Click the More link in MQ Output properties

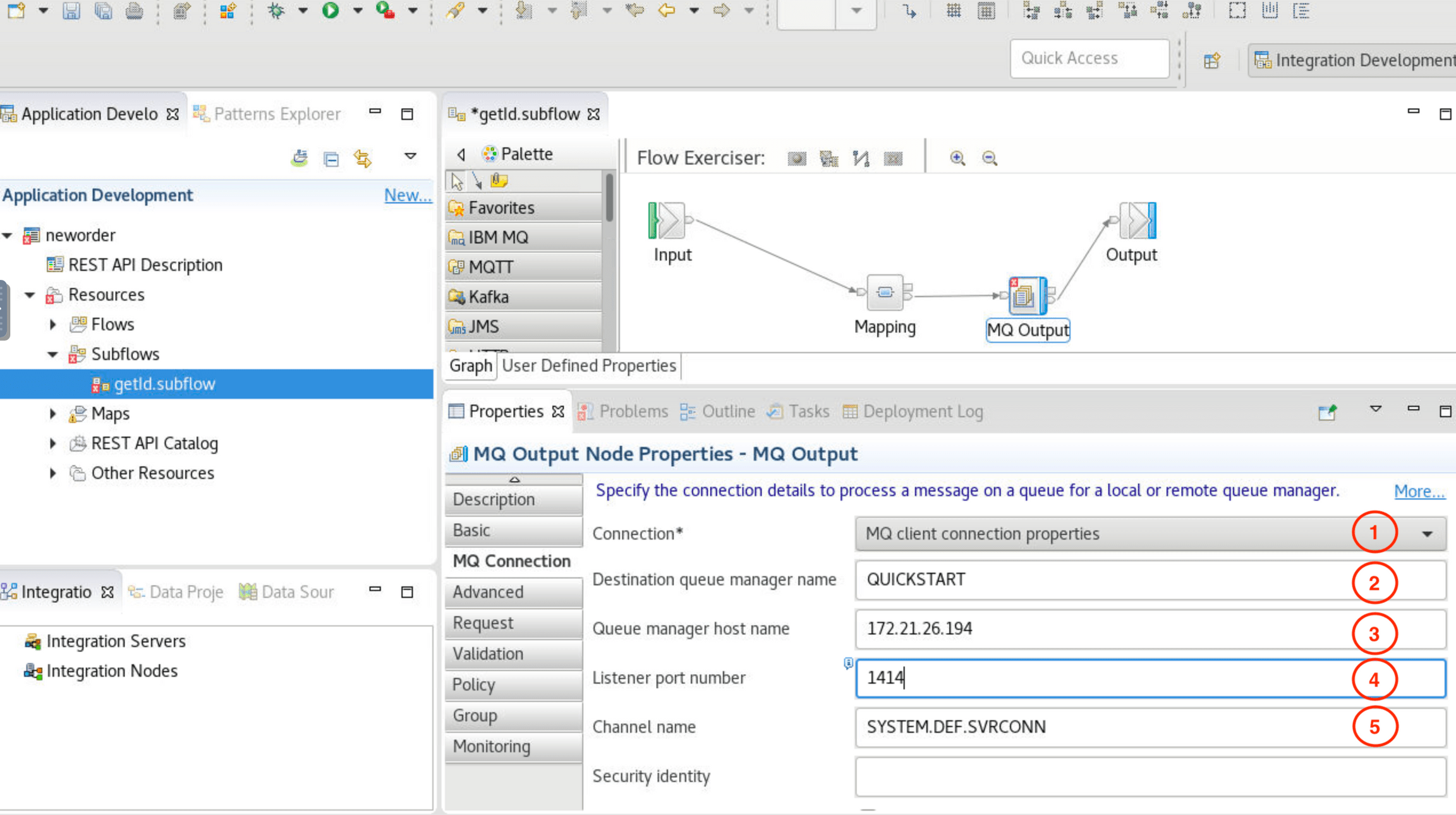(1419, 491)
